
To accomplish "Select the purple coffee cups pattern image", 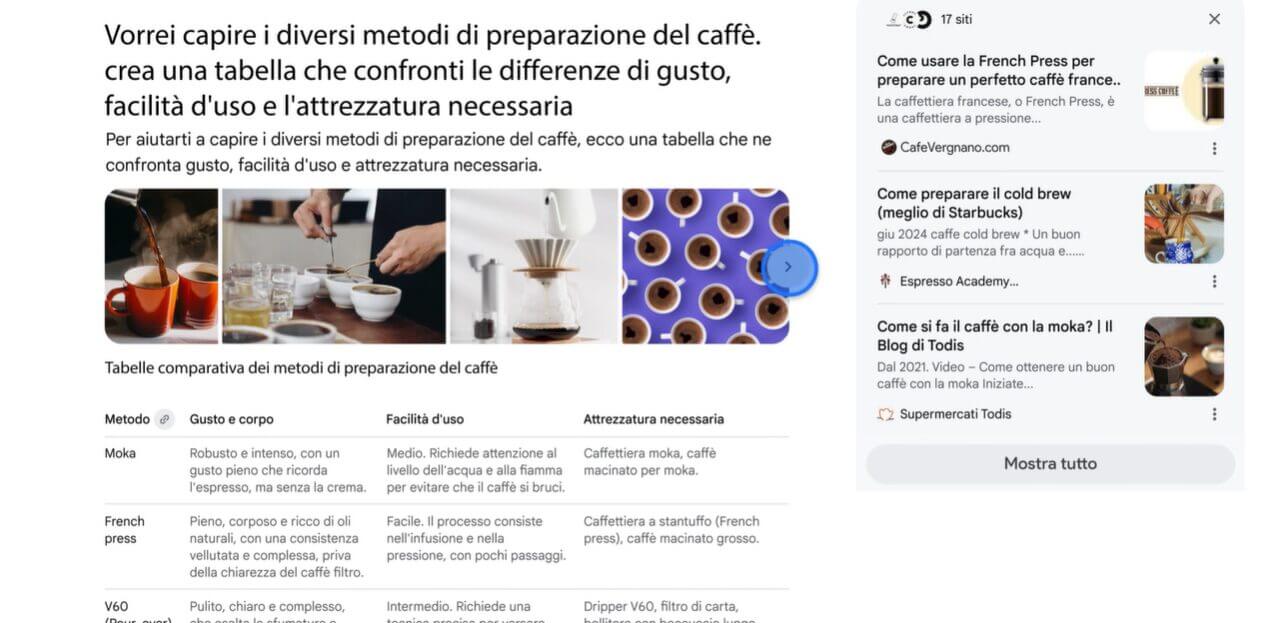I will point(705,266).
